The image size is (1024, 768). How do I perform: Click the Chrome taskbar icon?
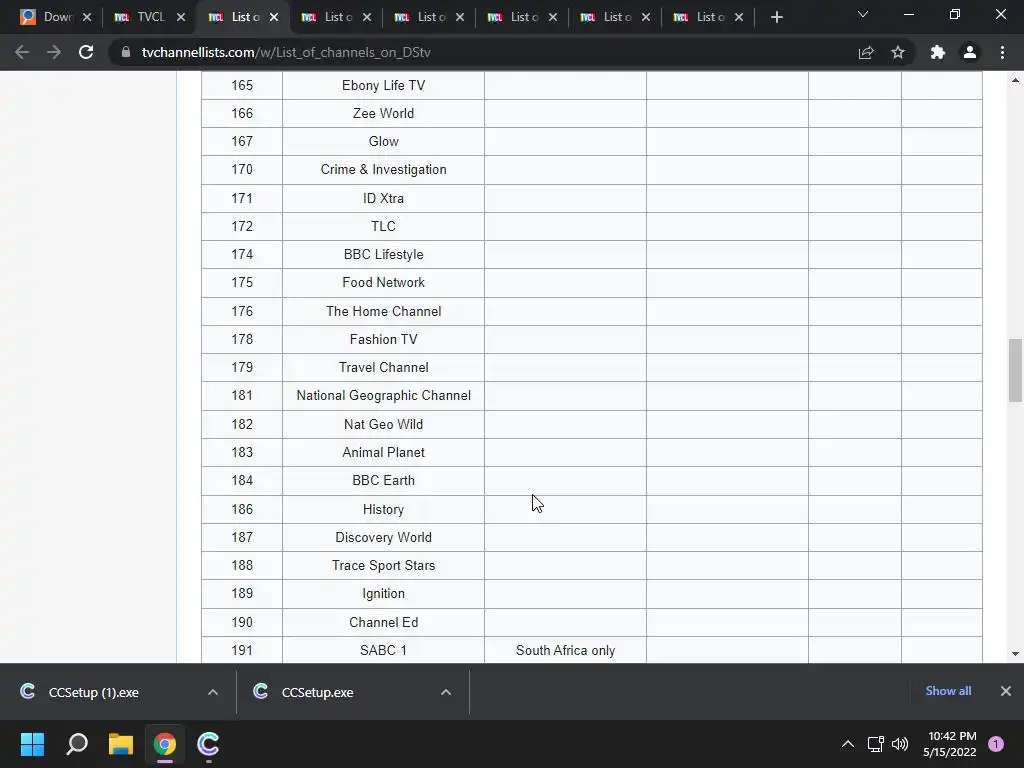pos(165,744)
